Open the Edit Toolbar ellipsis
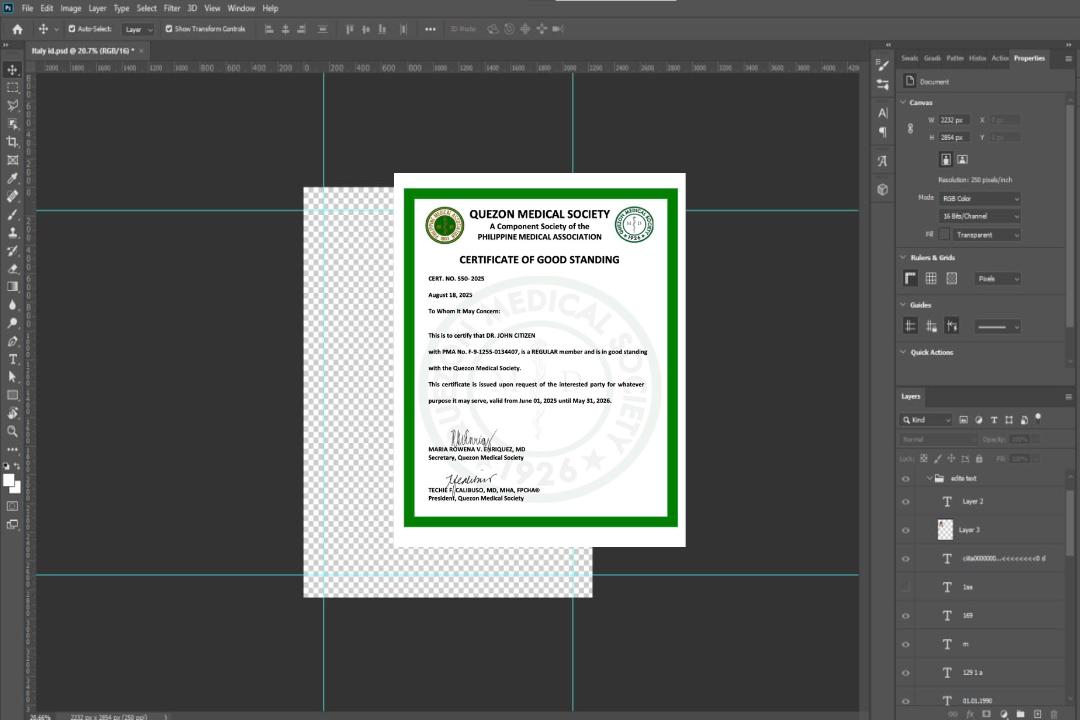 point(12,449)
